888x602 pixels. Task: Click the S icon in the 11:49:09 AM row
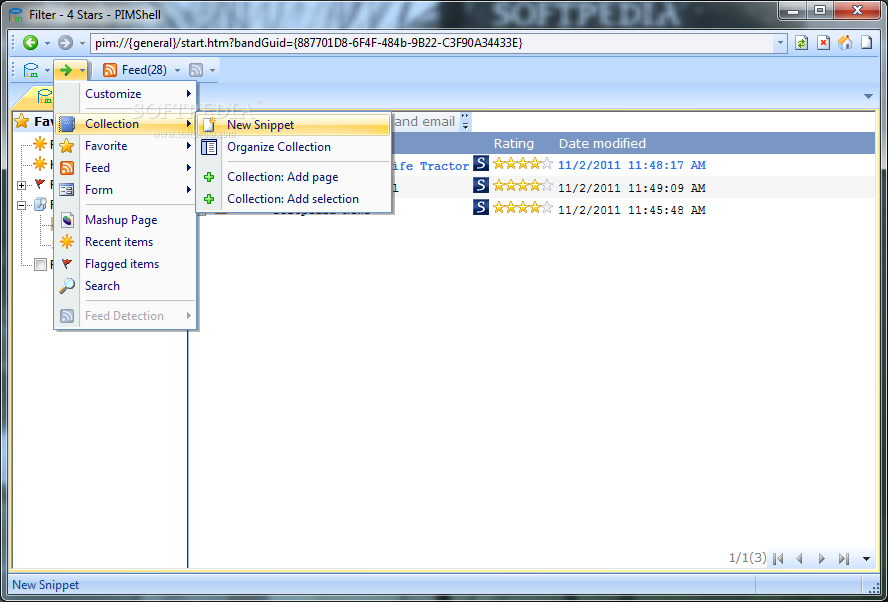pyautogui.click(x=481, y=185)
